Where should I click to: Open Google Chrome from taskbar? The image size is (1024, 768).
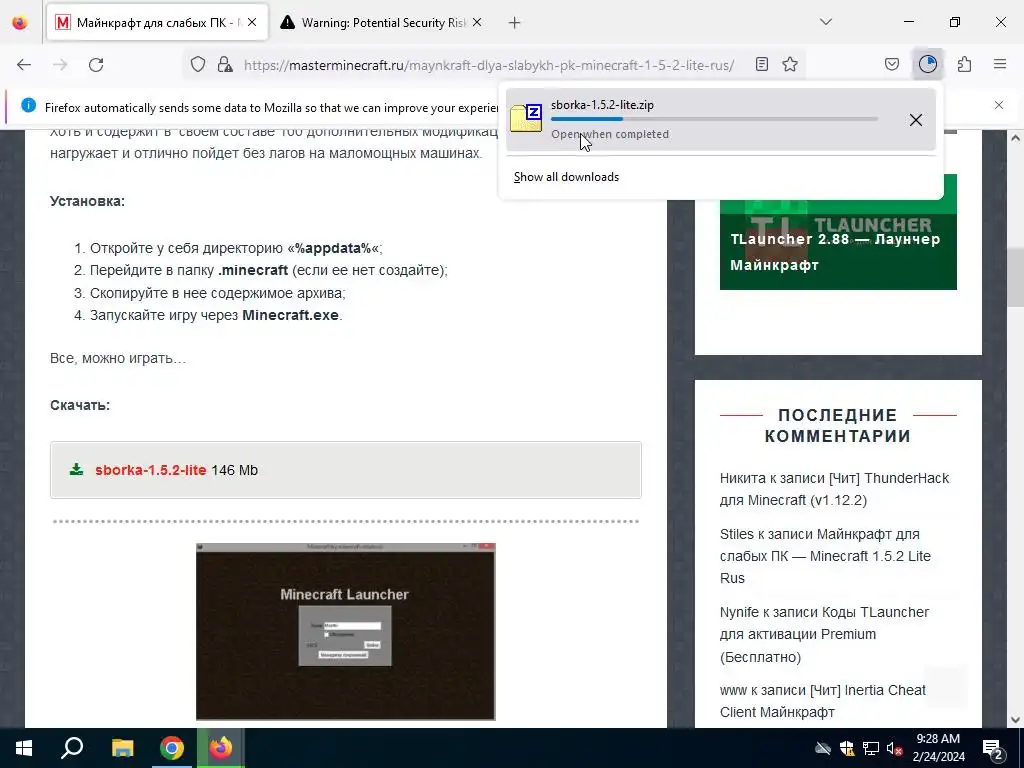coord(172,748)
